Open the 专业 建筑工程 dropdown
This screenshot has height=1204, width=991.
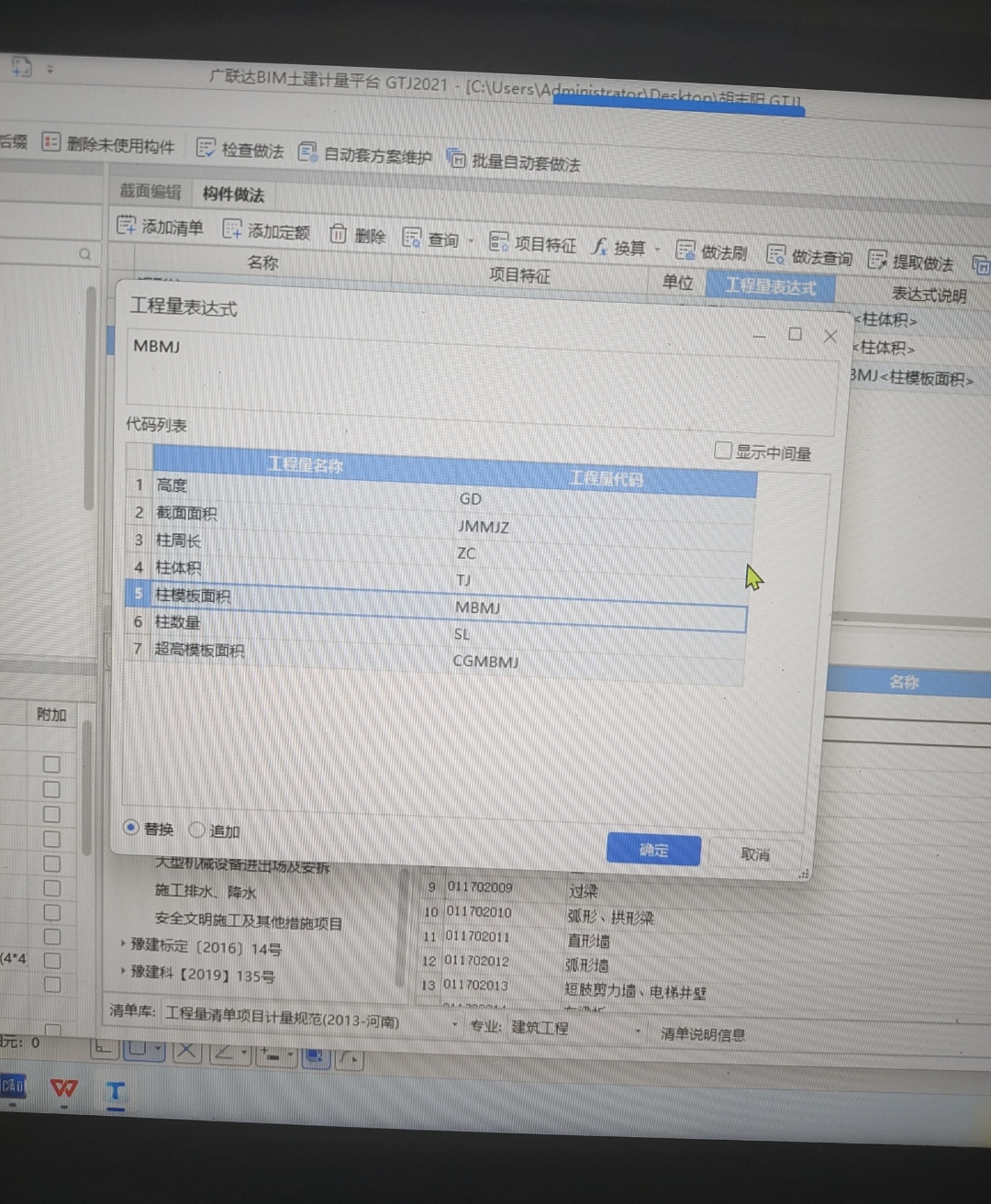[x=637, y=1031]
